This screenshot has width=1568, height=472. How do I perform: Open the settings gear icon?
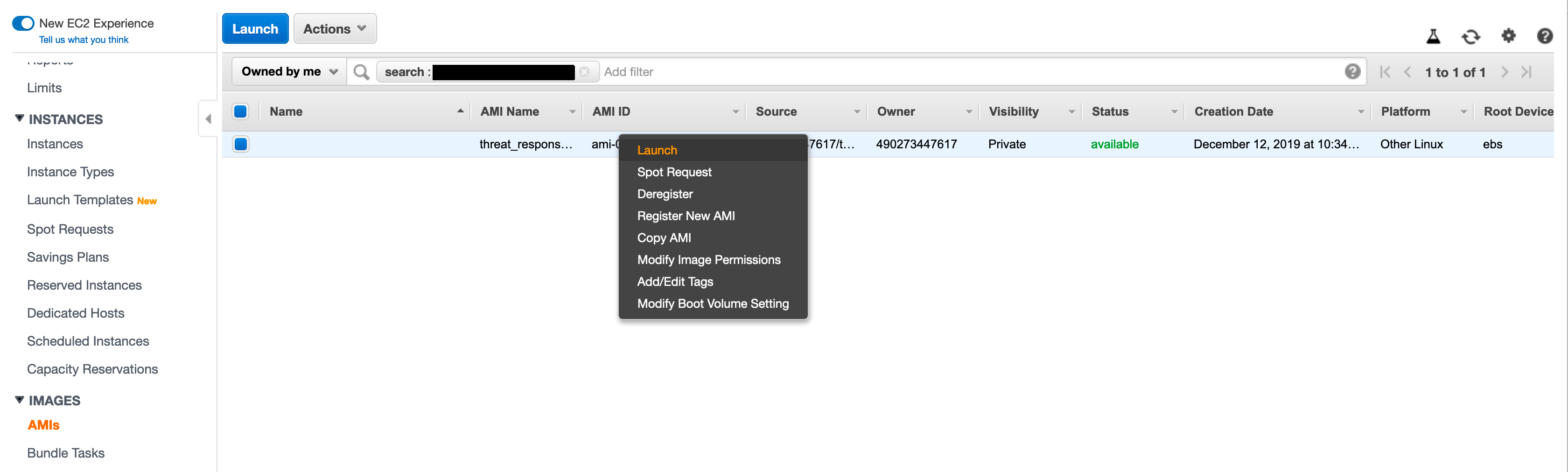point(1508,36)
